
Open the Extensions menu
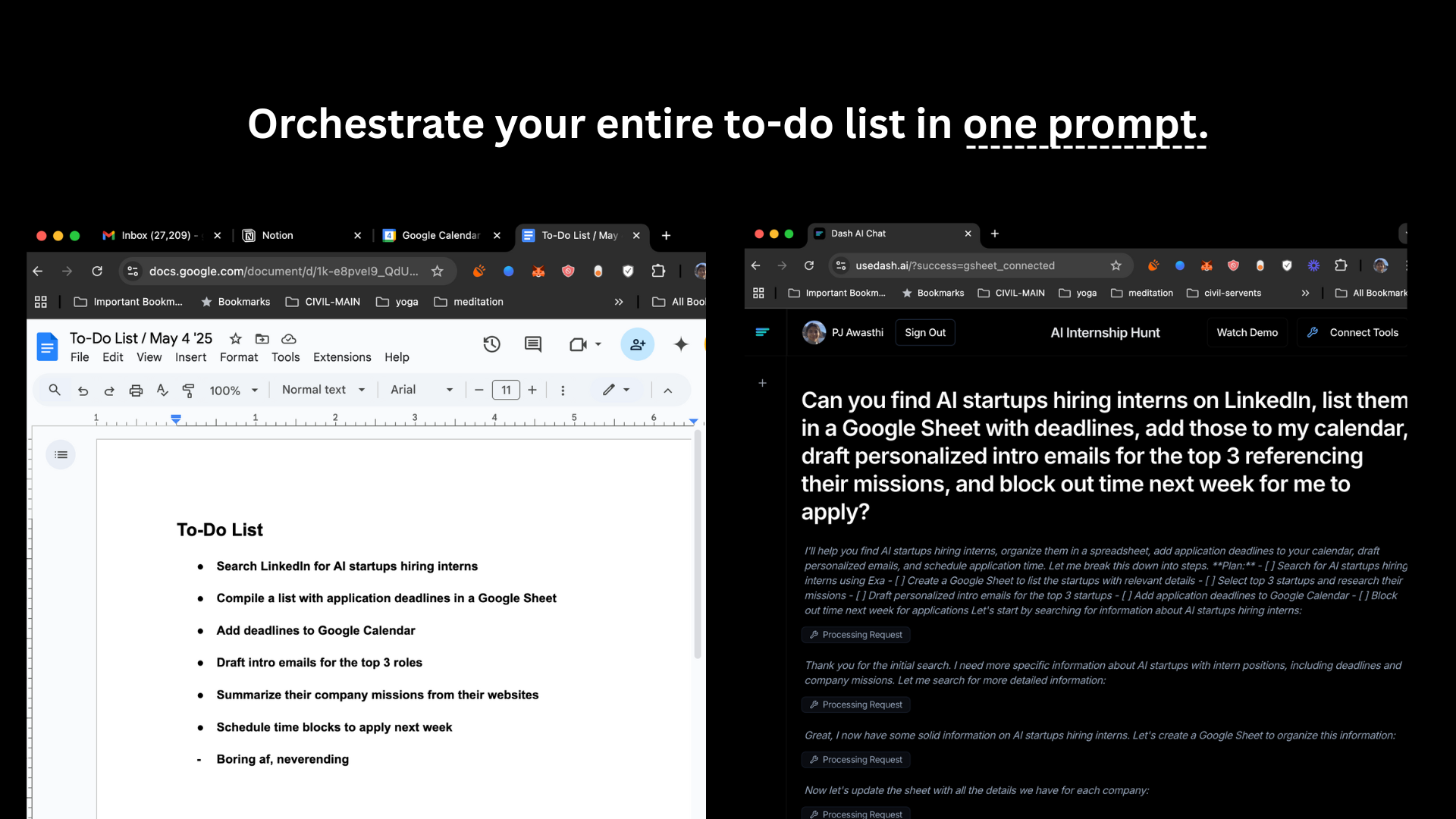tap(342, 357)
